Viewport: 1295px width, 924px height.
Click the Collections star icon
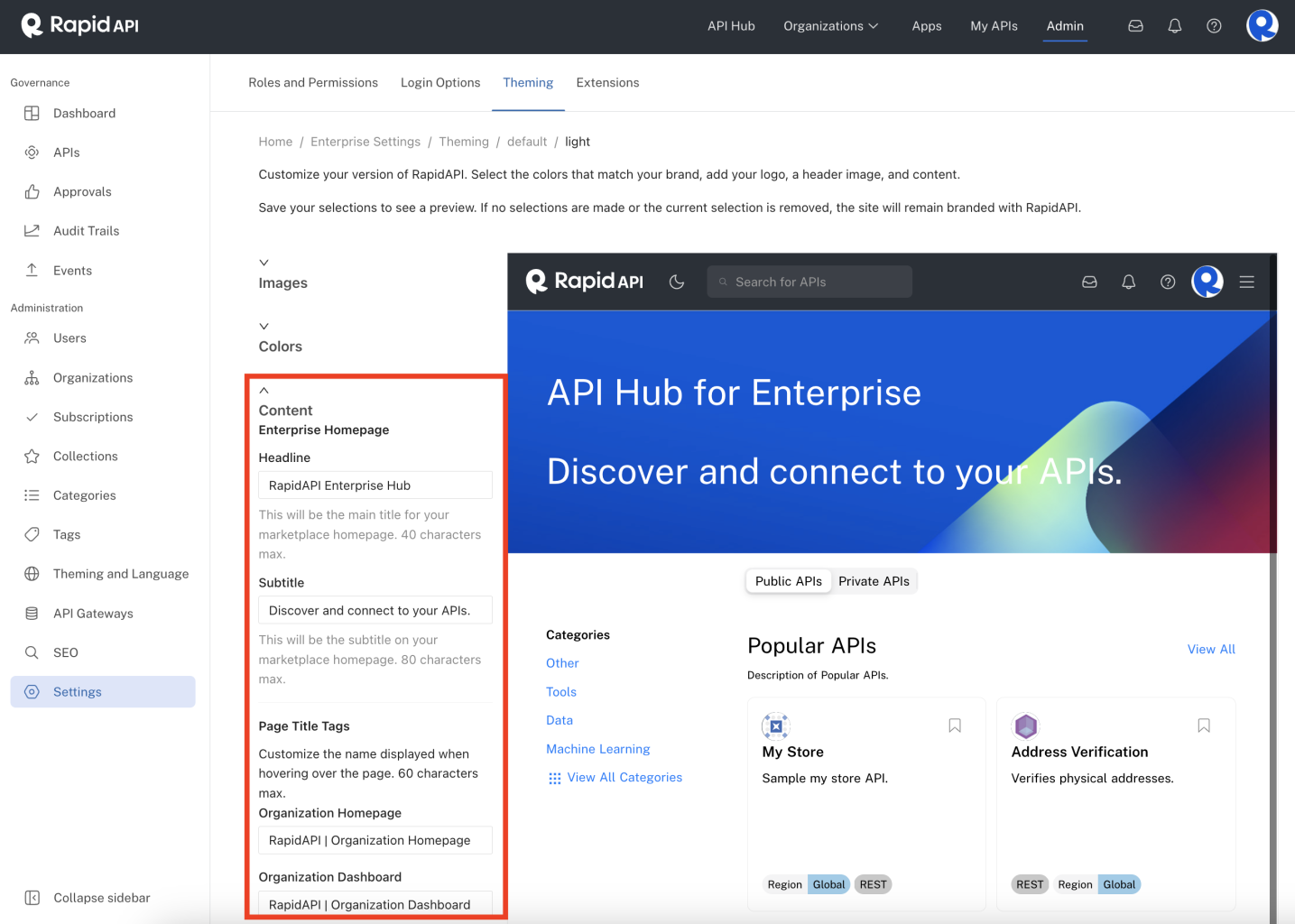32,457
